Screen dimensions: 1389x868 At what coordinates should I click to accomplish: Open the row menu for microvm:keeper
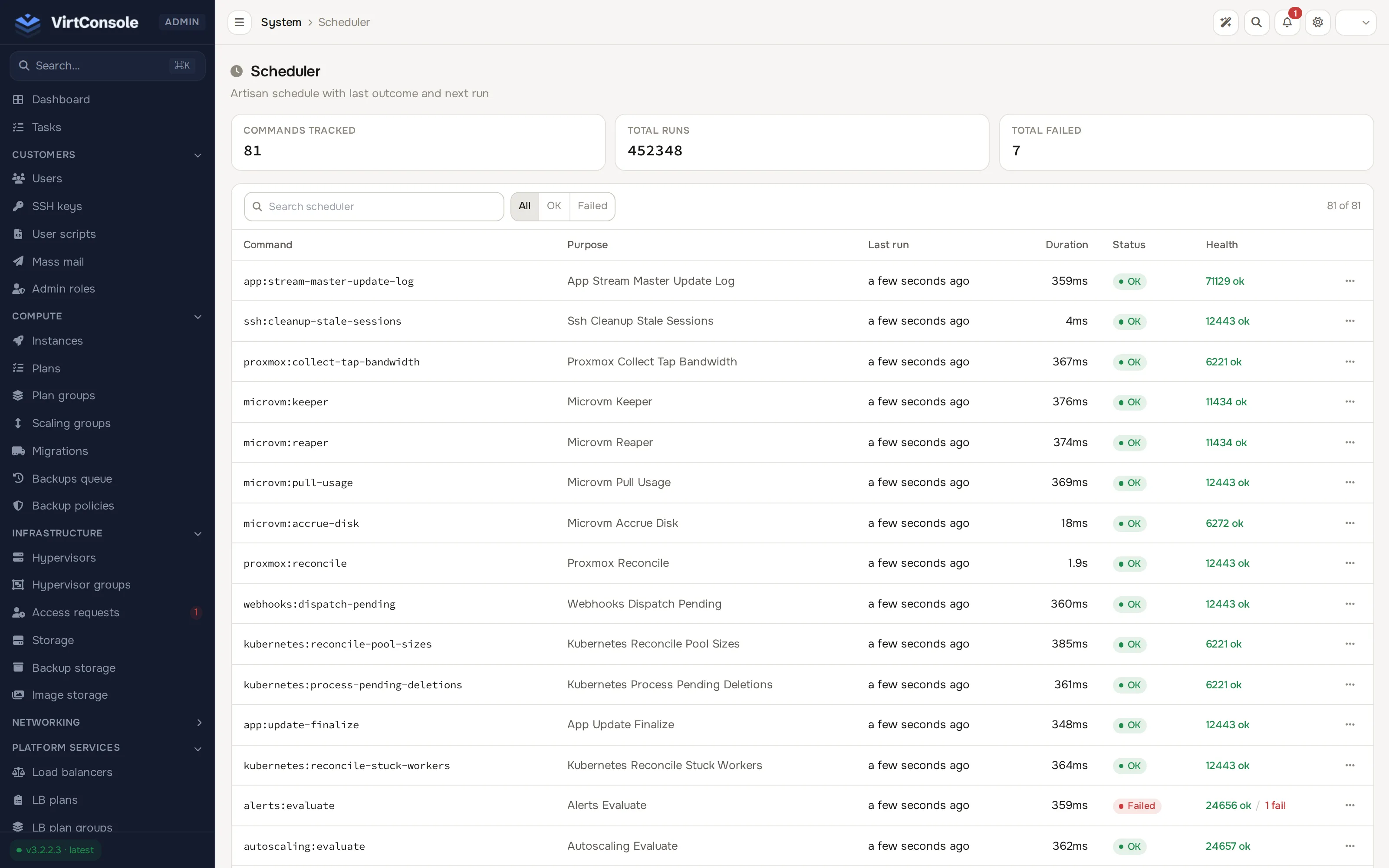(1350, 402)
